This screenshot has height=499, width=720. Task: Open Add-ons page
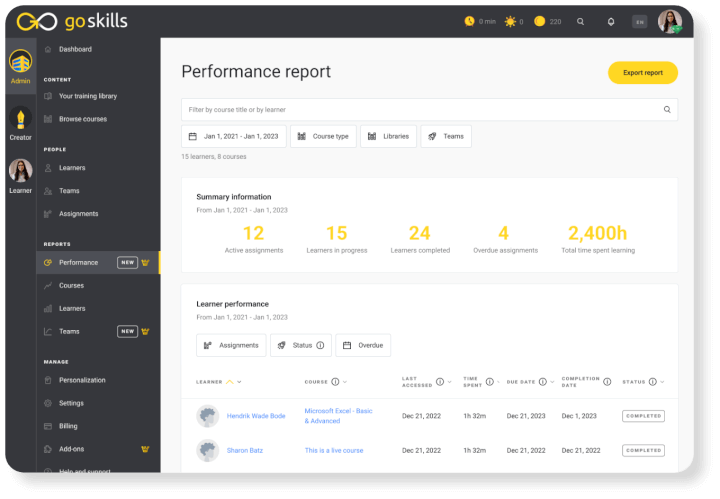71,449
